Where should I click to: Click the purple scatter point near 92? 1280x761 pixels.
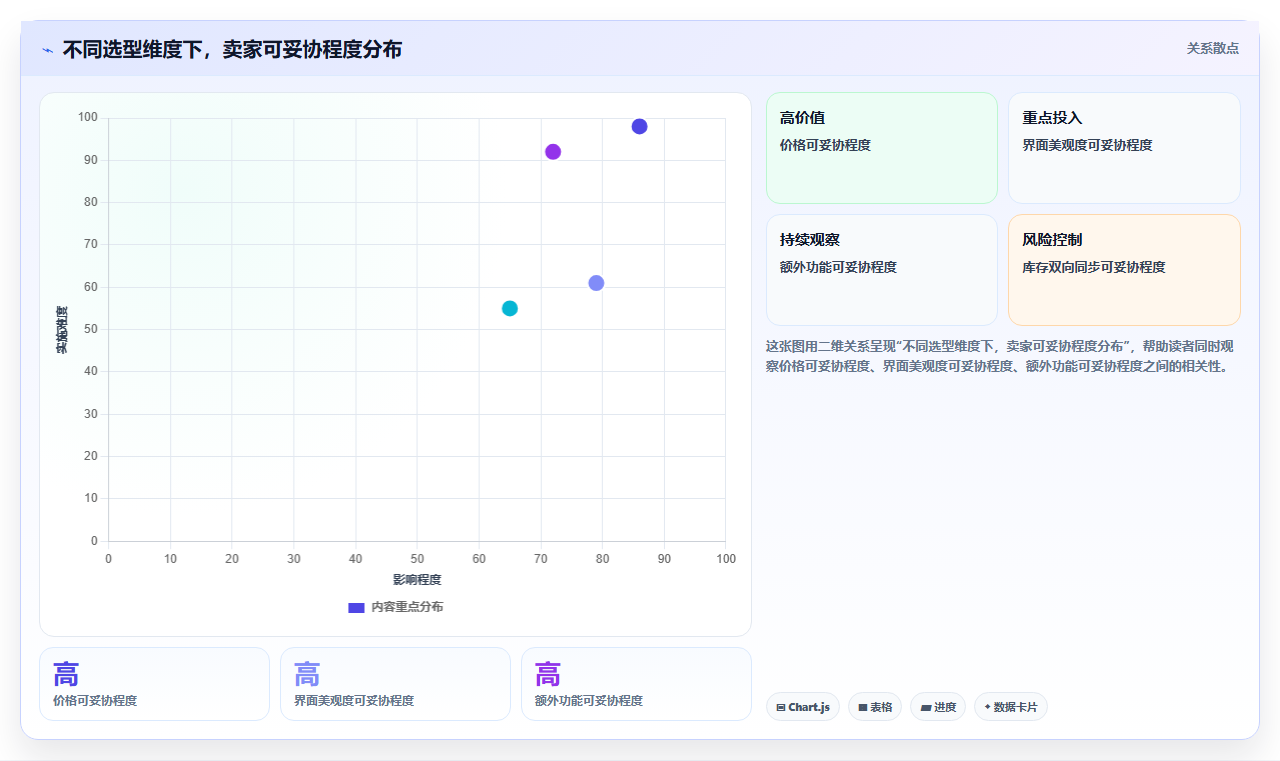coord(553,152)
